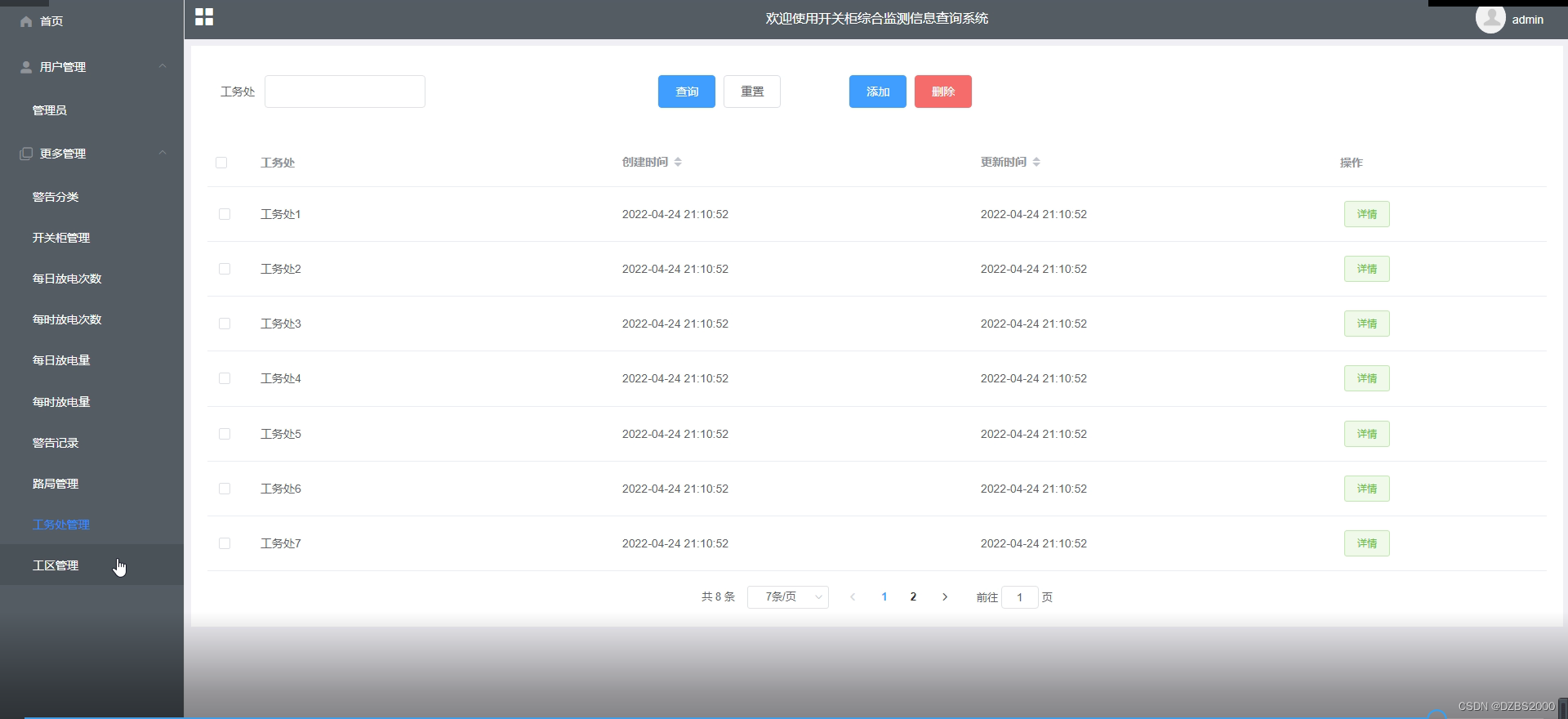
Task: Open 详情 for 工务处2
Action: [1367, 269]
